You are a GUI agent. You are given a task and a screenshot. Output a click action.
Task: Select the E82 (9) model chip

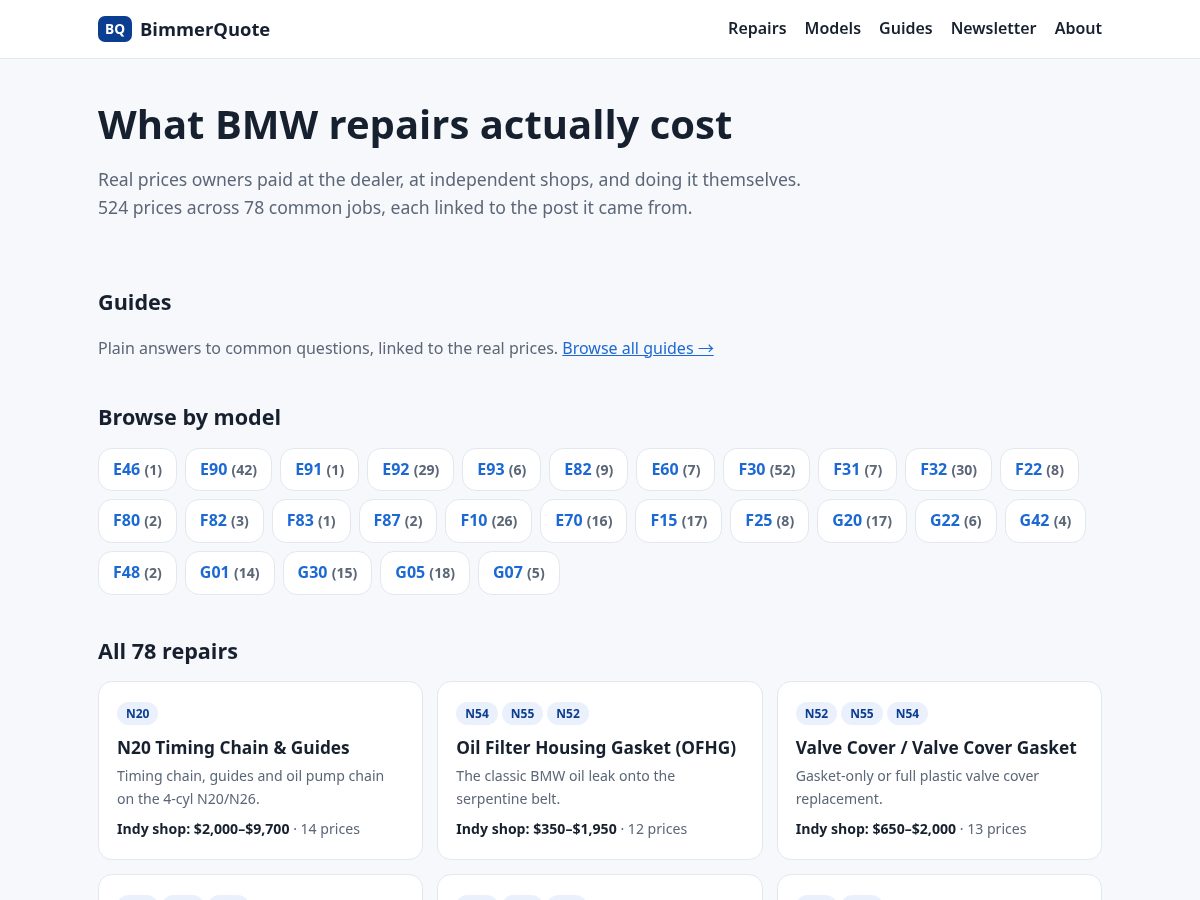click(588, 469)
